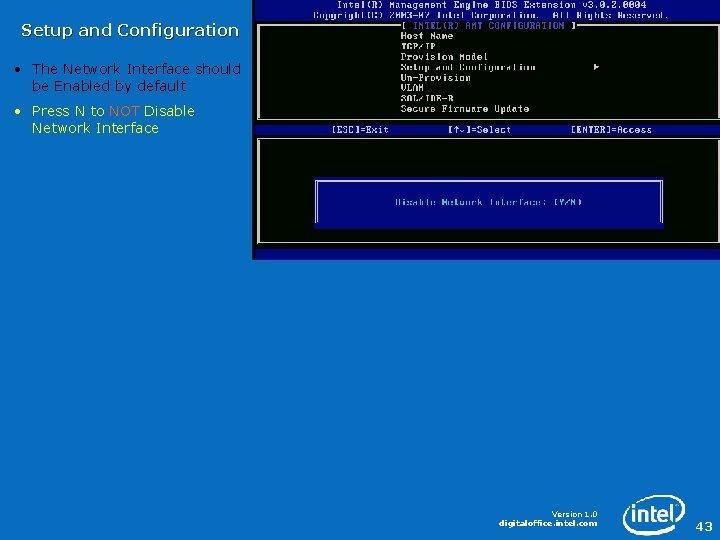Click the Setup and Configuration slide heading
This screenshot has height=540, width=720.
pos(130,30)
